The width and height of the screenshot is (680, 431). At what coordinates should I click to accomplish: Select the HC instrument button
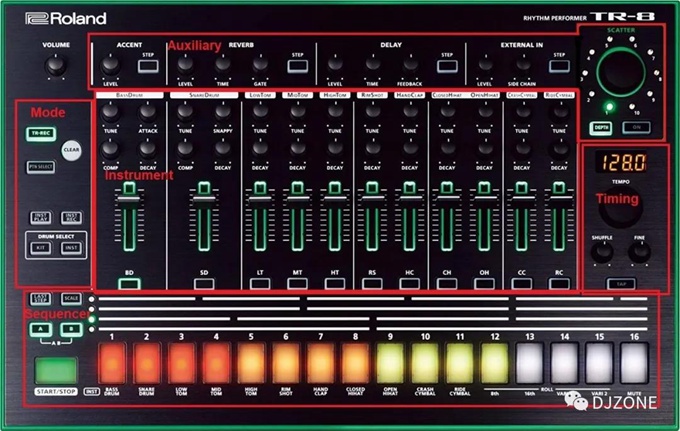point(409,284)
